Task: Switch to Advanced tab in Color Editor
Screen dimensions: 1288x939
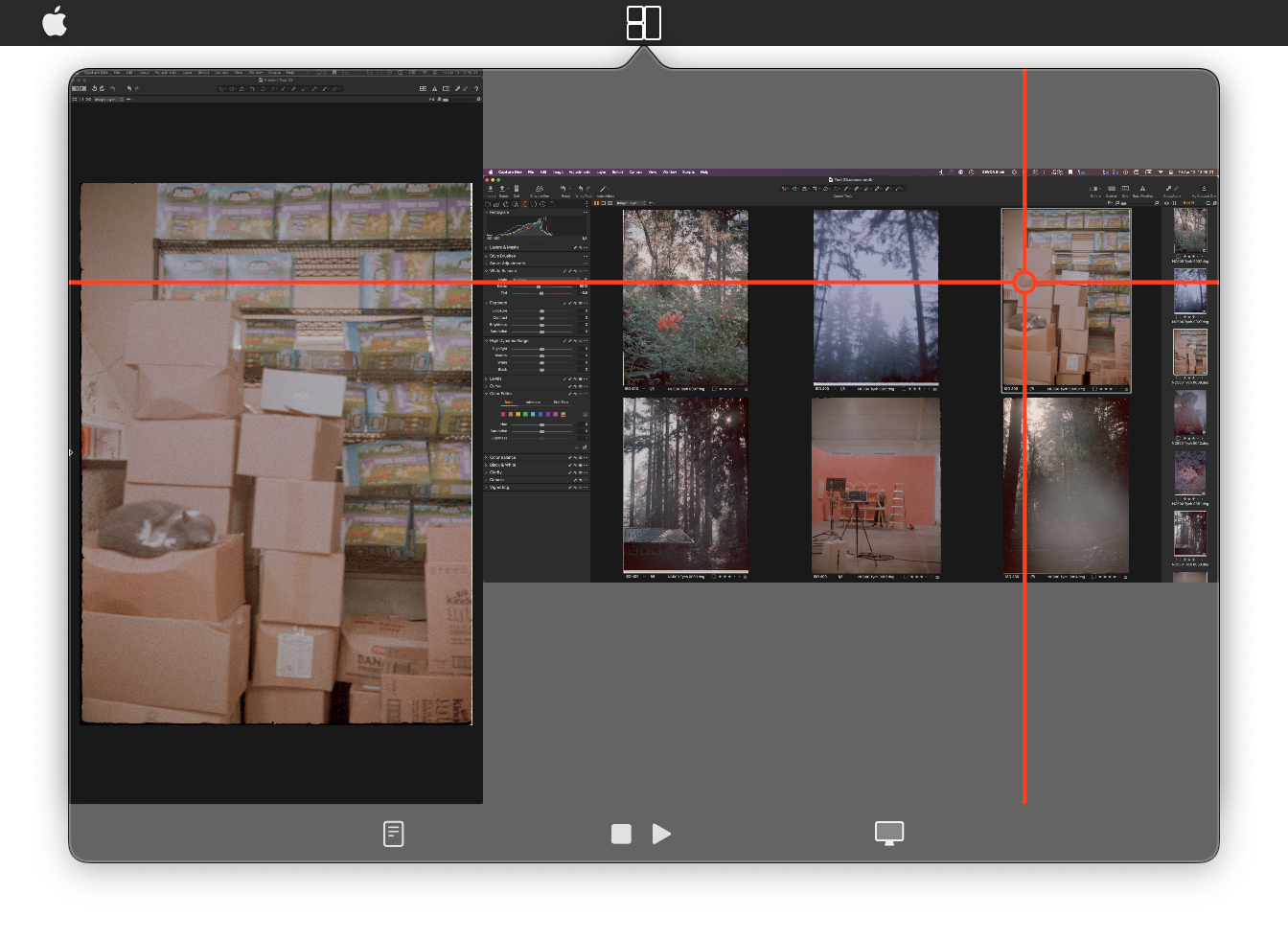Action: (x=534, y=402)
